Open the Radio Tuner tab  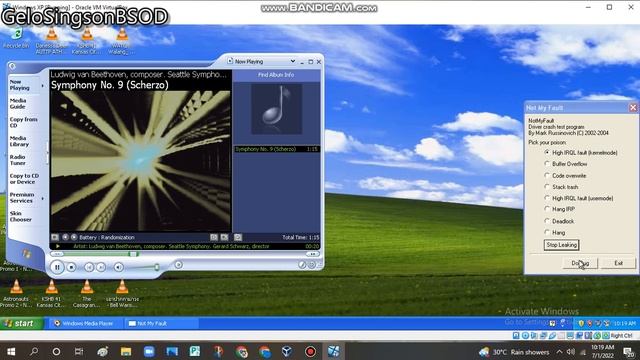point(18,160)
